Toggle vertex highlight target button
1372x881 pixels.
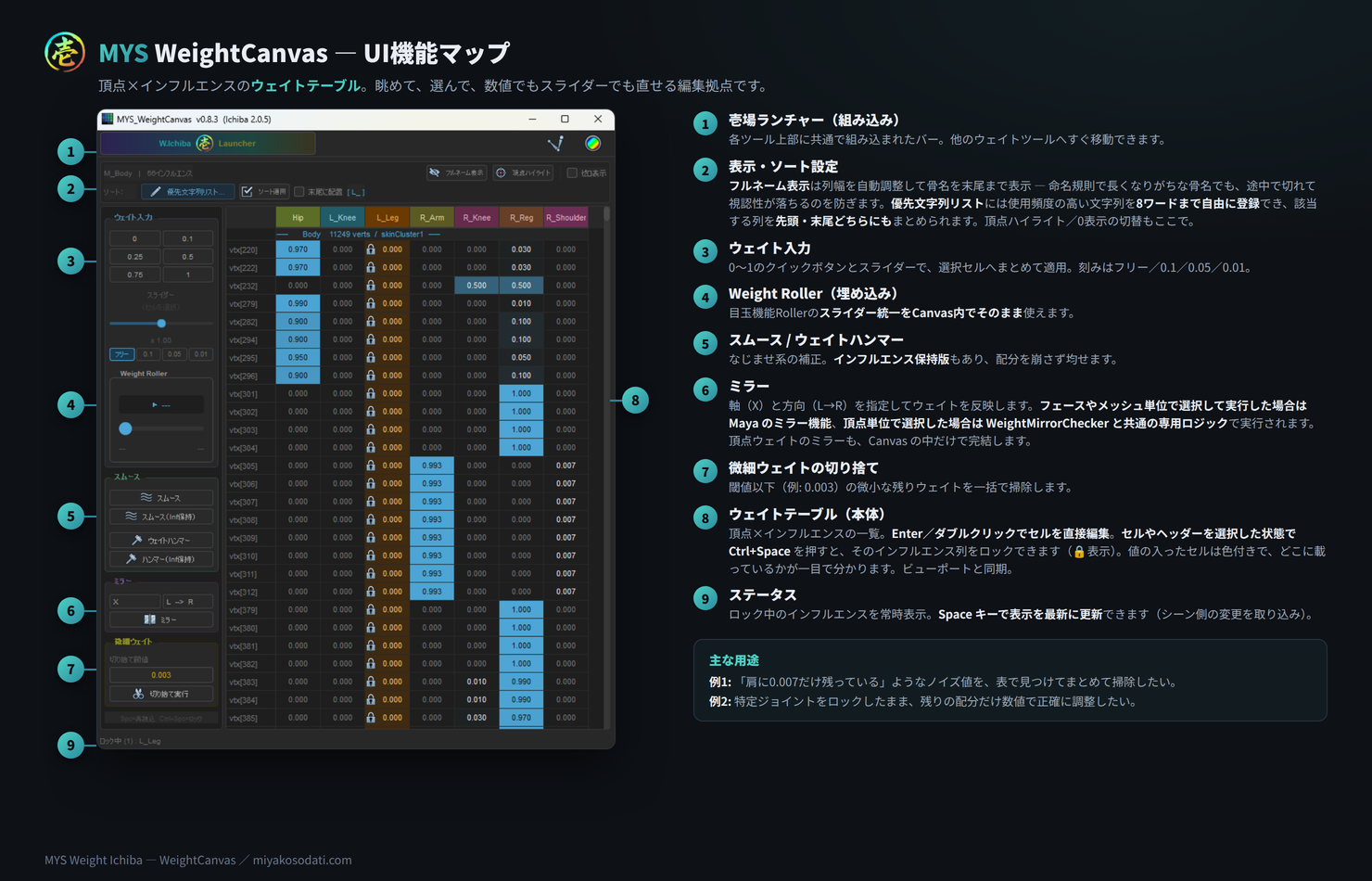tap(524, 172)
